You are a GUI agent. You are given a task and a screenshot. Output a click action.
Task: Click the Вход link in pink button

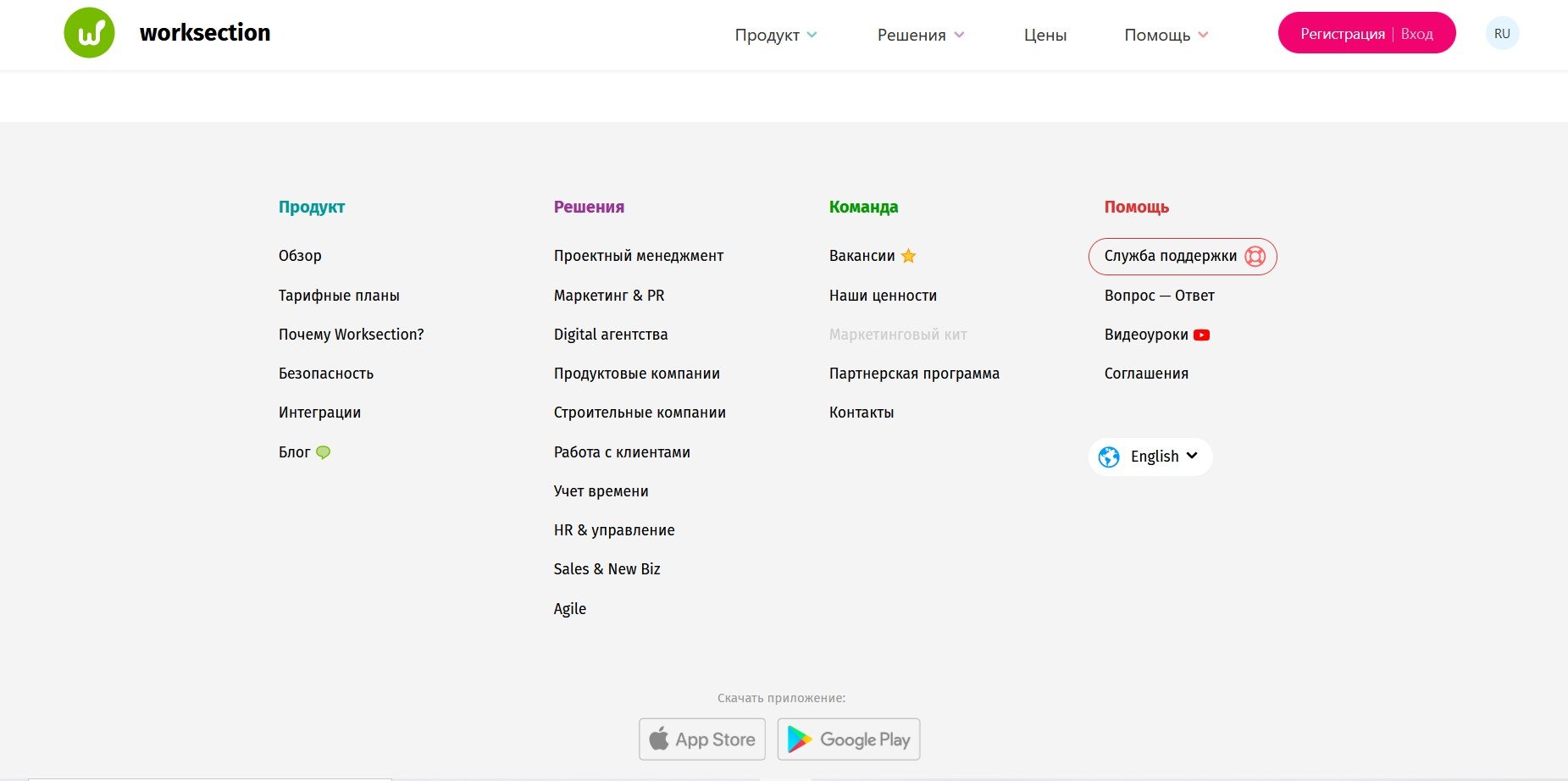1417,34
